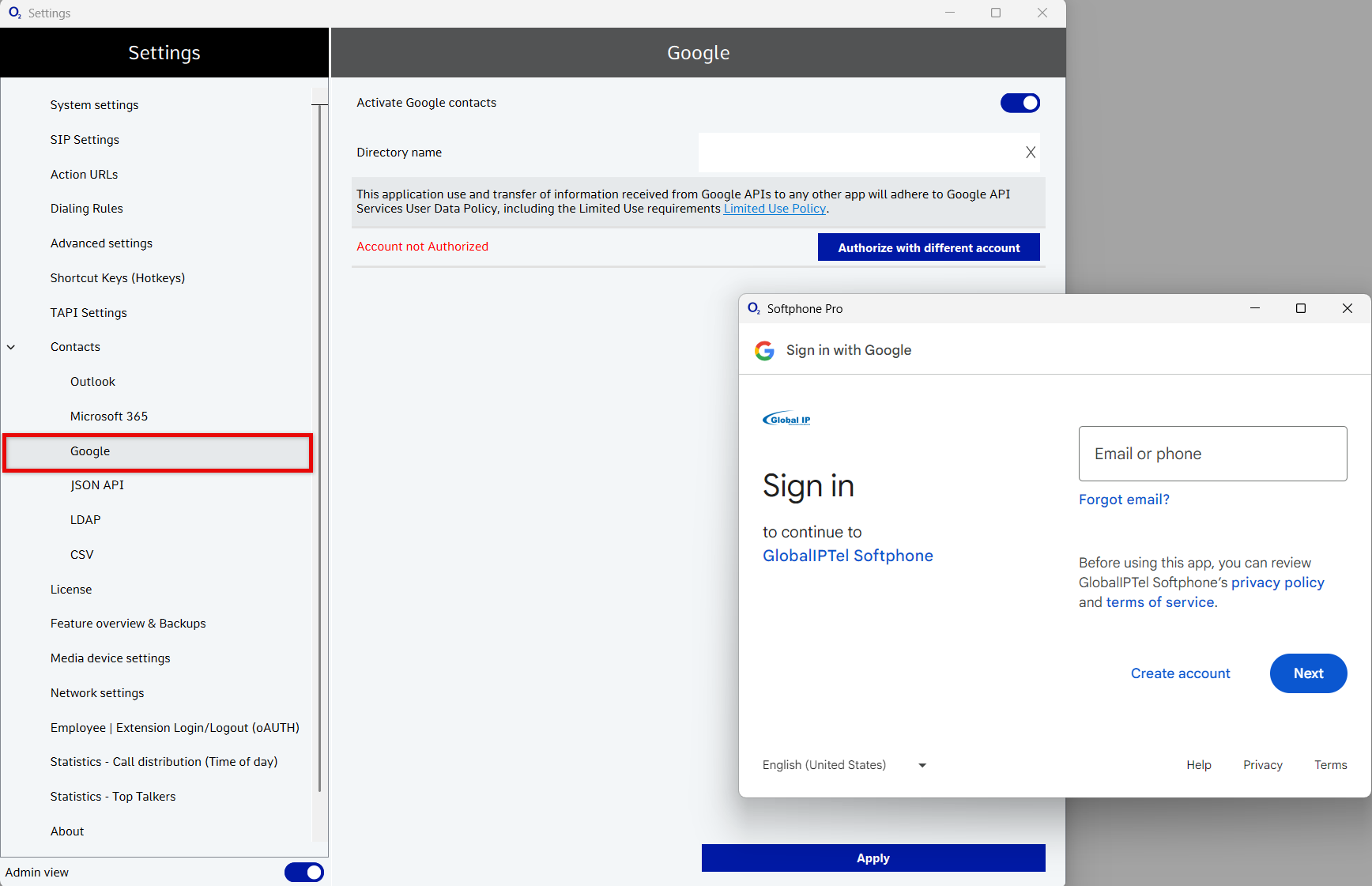Open SIP Settings in sidebar
The width and height of the screenshot is (1372, 886).
pyautogui.click(x=85, y=140)
